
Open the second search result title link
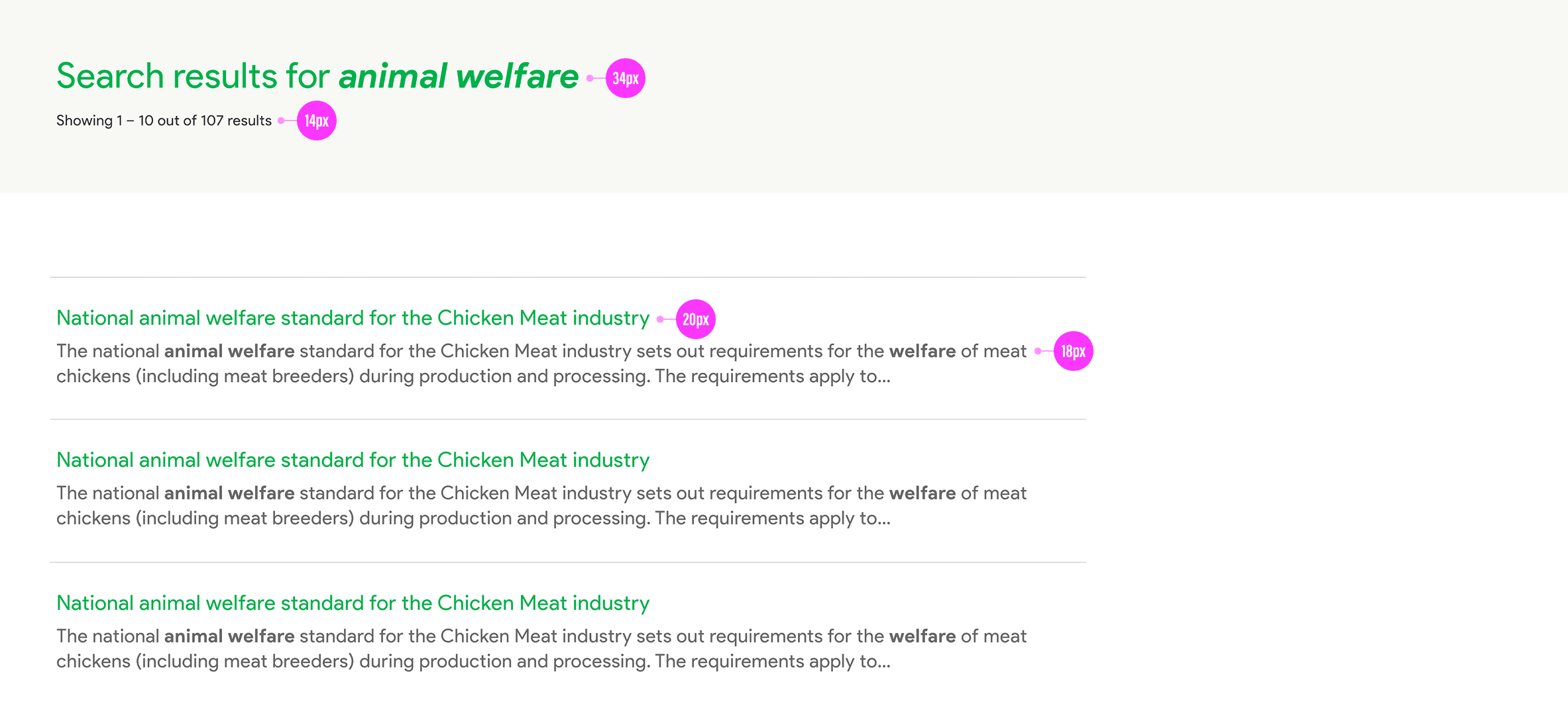click(353, 460)
